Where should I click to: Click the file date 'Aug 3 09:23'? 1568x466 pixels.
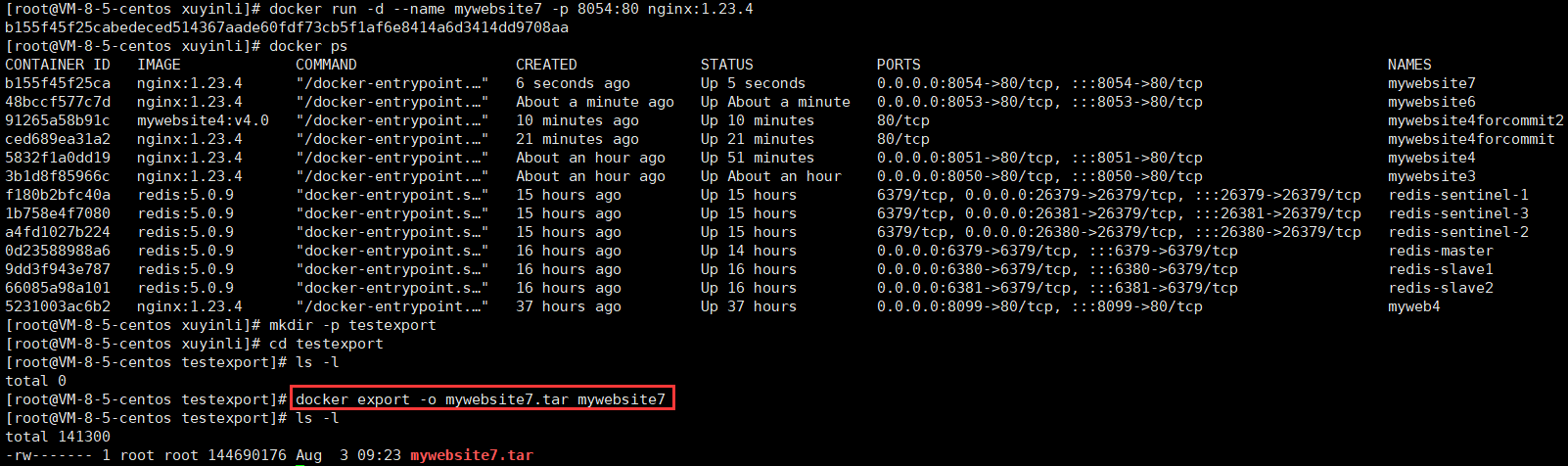click(x=348, y=455)
